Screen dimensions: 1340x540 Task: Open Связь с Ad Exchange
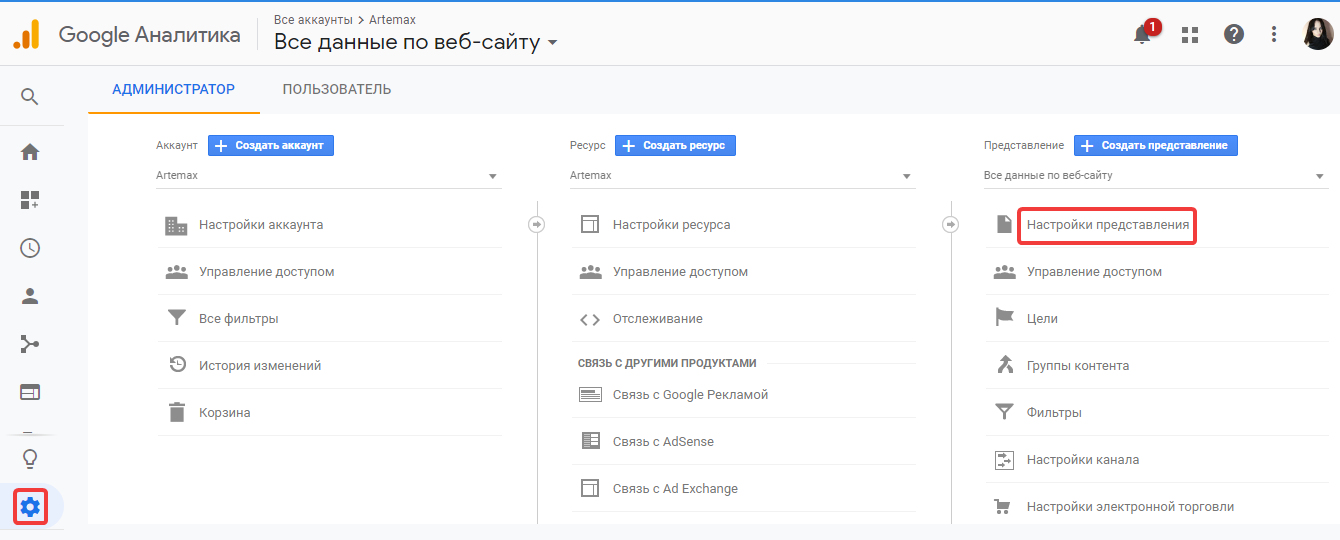[675, 489]
